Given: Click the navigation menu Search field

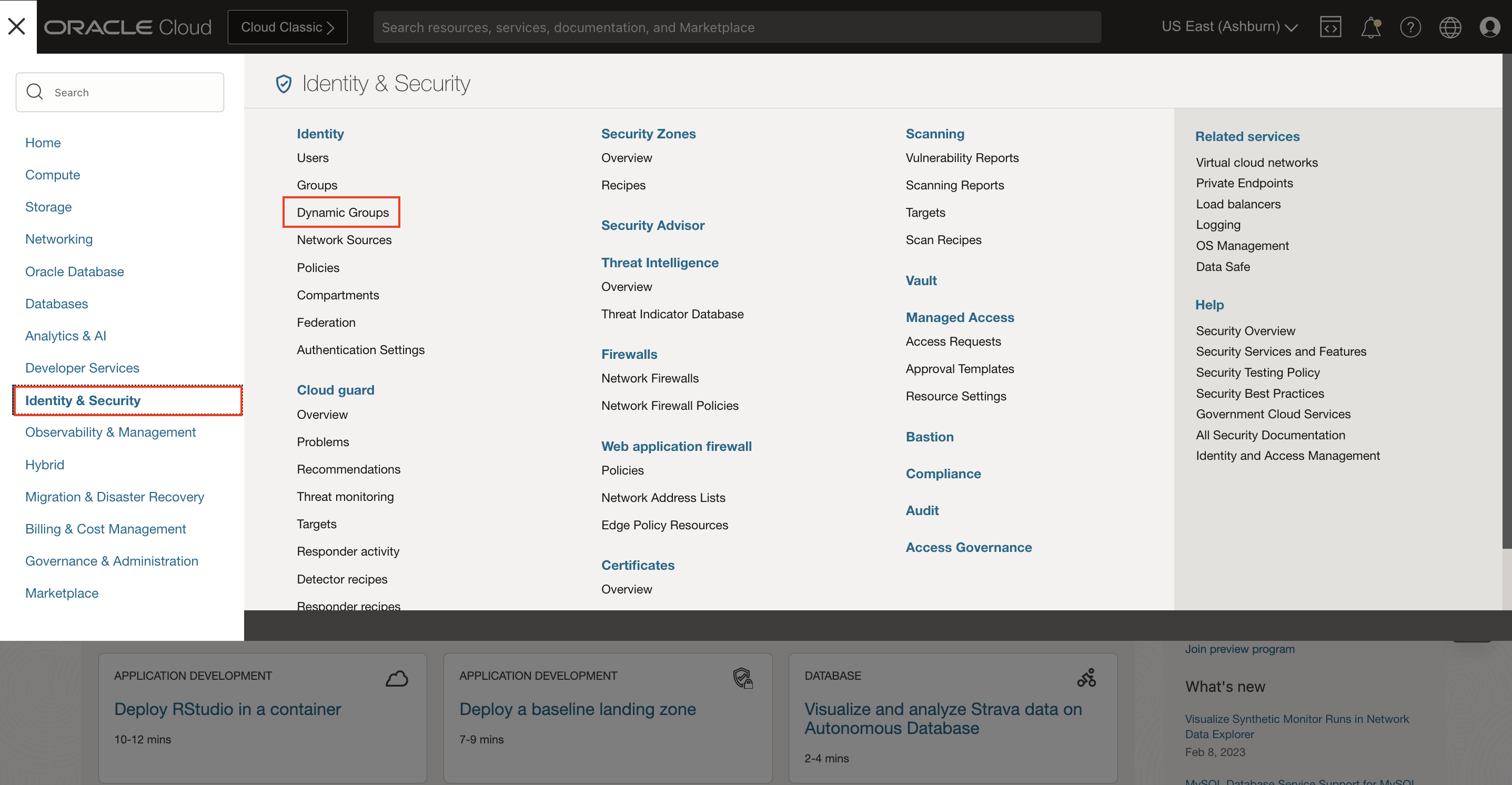Looking at the screenshot, I should (x=120, y=92).
